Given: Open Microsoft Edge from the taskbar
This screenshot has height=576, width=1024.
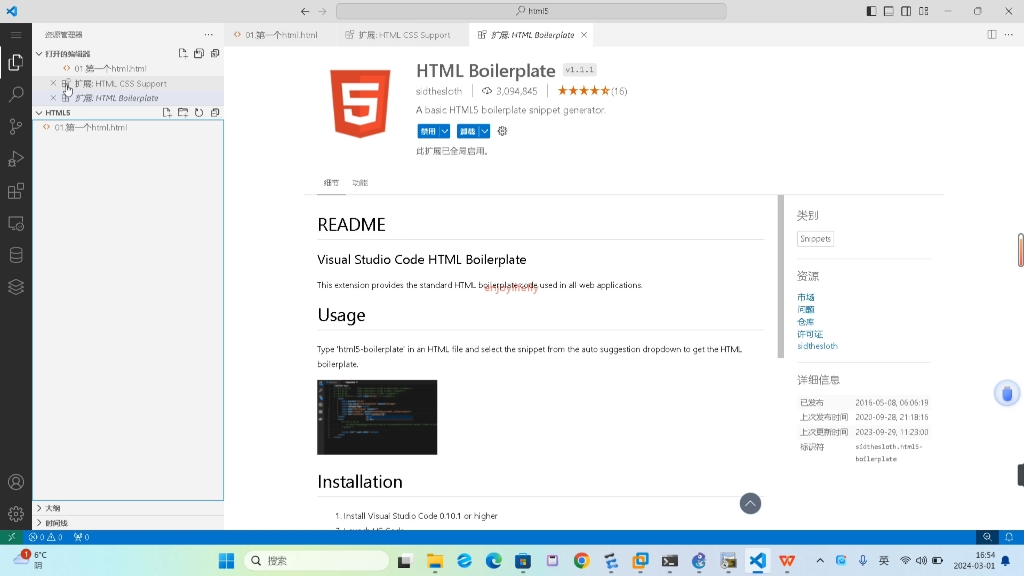Looking at the screenshot, I should [493, 560].
